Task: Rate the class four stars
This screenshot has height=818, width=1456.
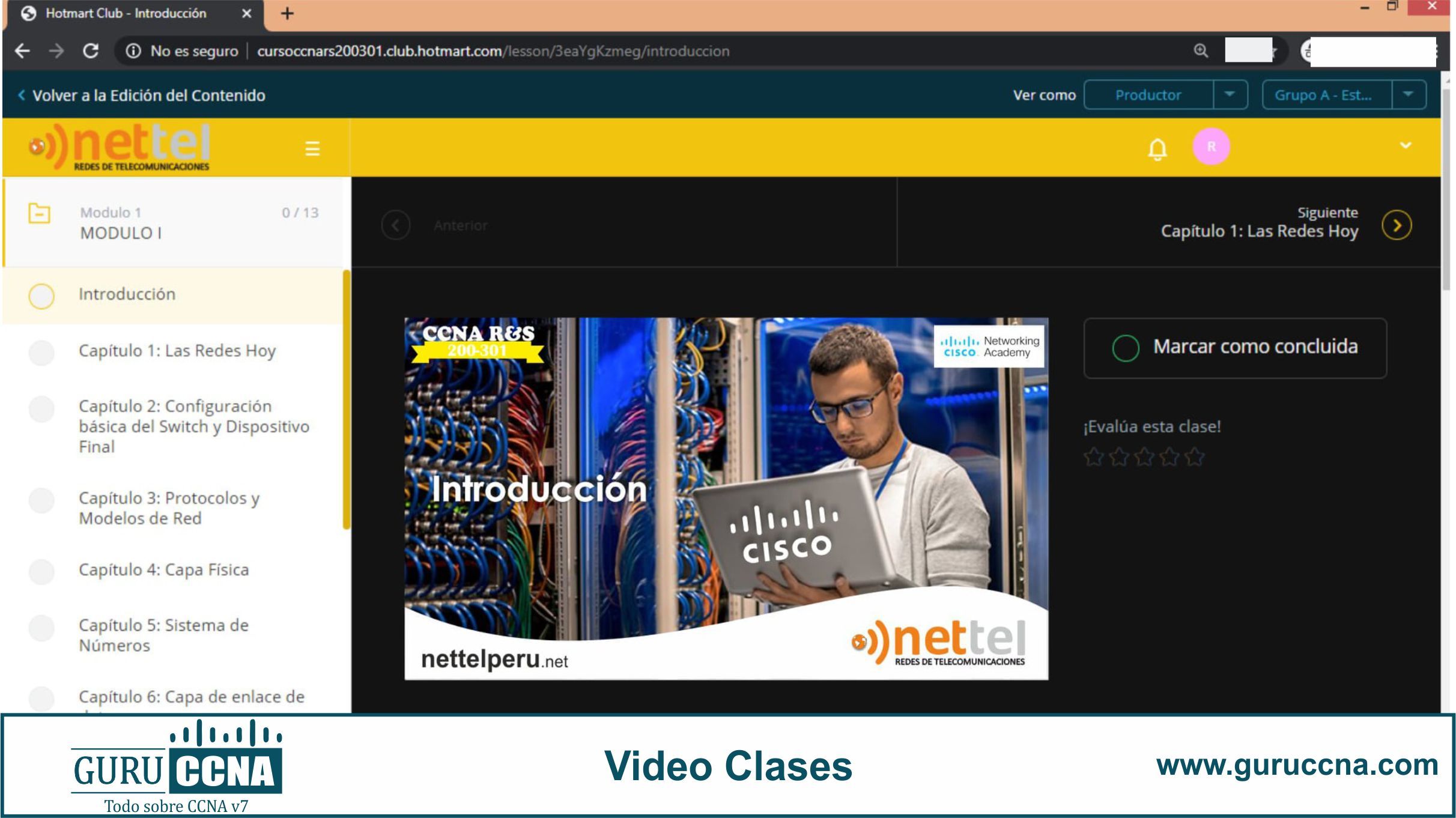Action: pos(1169,457)
